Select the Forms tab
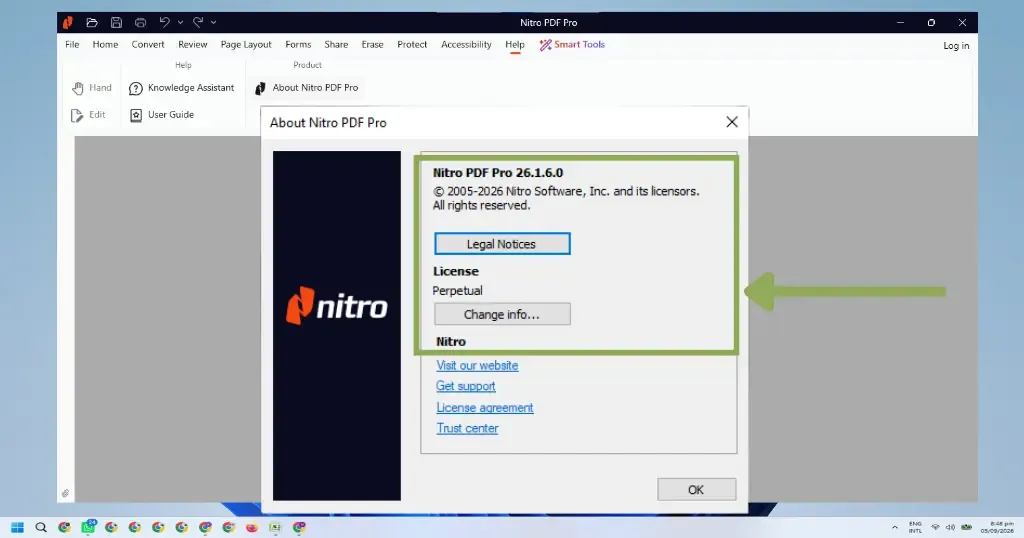 click(298, 44)
